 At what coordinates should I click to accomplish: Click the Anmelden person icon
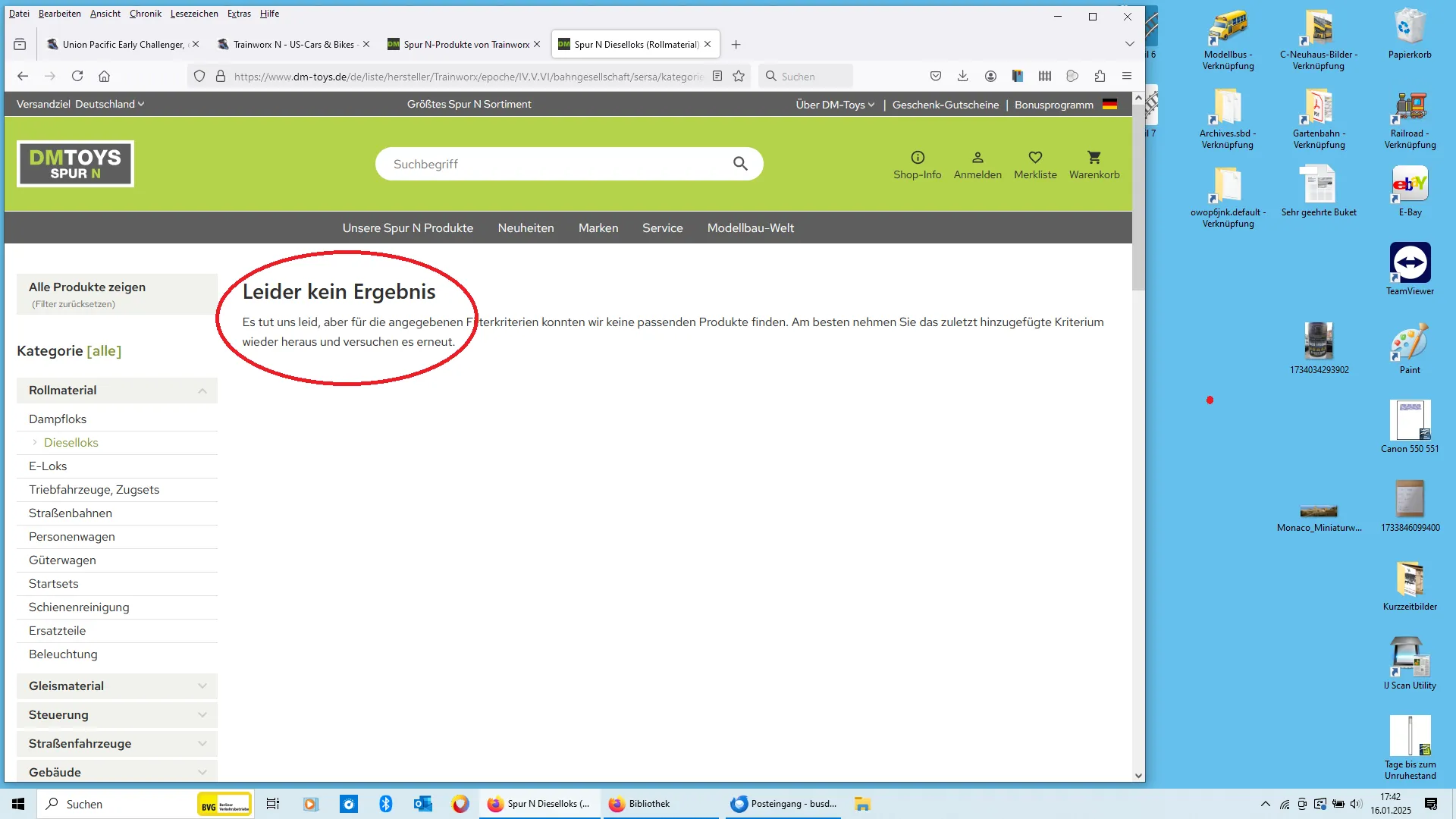coord(977,158)
